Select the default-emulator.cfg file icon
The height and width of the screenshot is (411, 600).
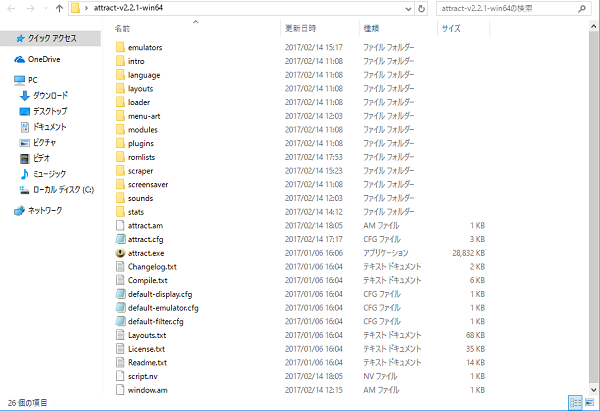[x=120, y=308]
